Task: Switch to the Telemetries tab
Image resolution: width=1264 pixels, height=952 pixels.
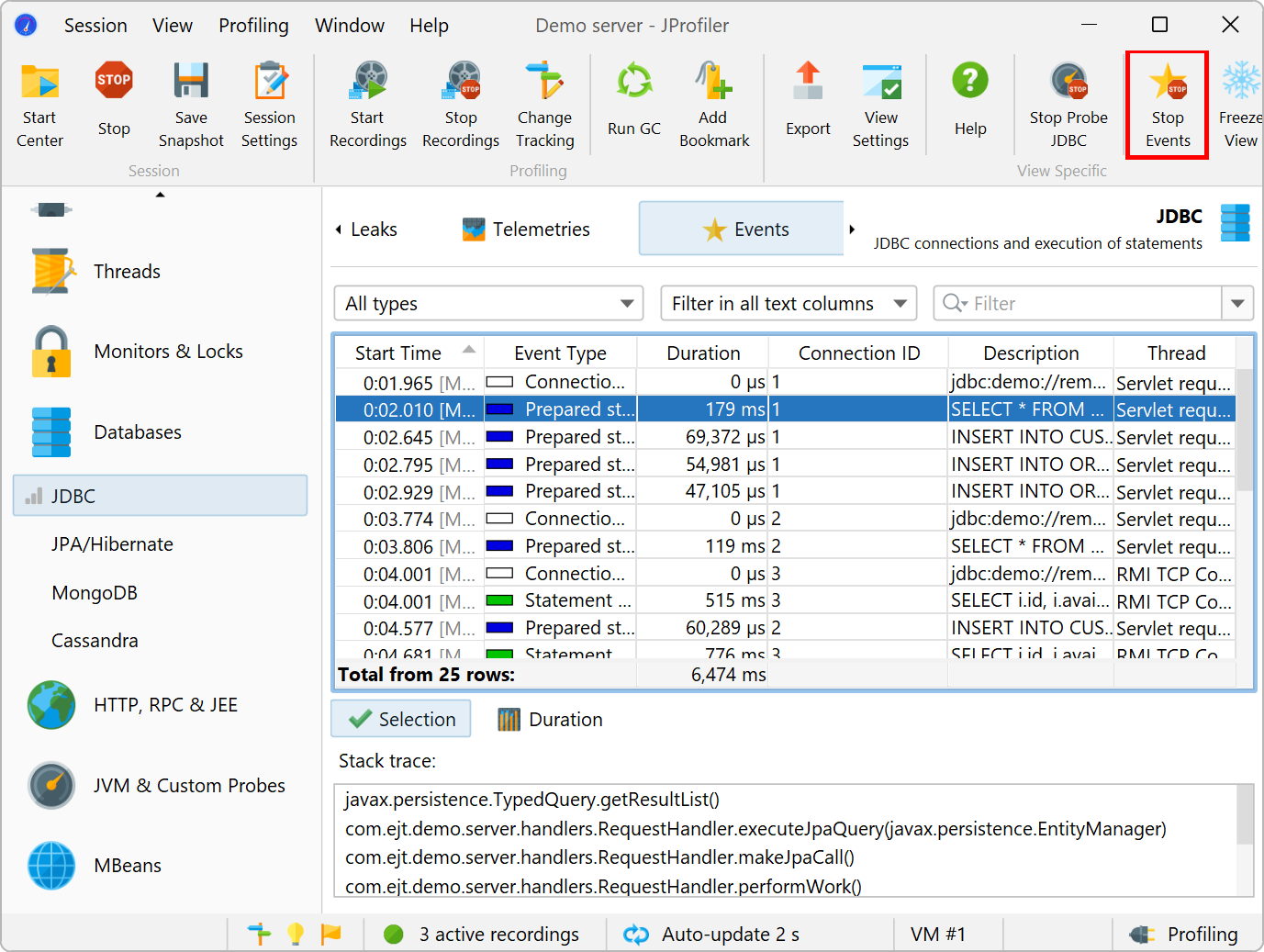Action: [526, 230]
